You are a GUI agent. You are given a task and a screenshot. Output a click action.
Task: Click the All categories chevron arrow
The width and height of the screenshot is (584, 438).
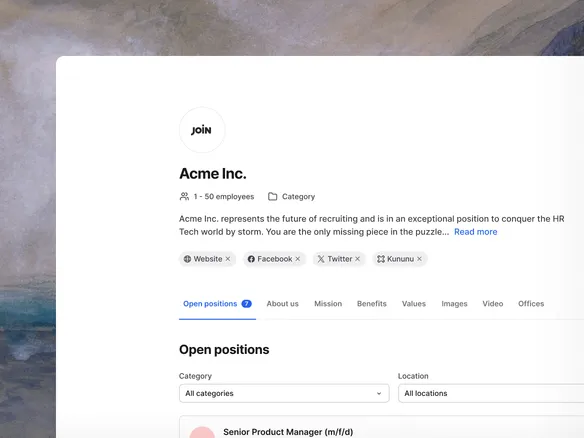pos(379,394)
